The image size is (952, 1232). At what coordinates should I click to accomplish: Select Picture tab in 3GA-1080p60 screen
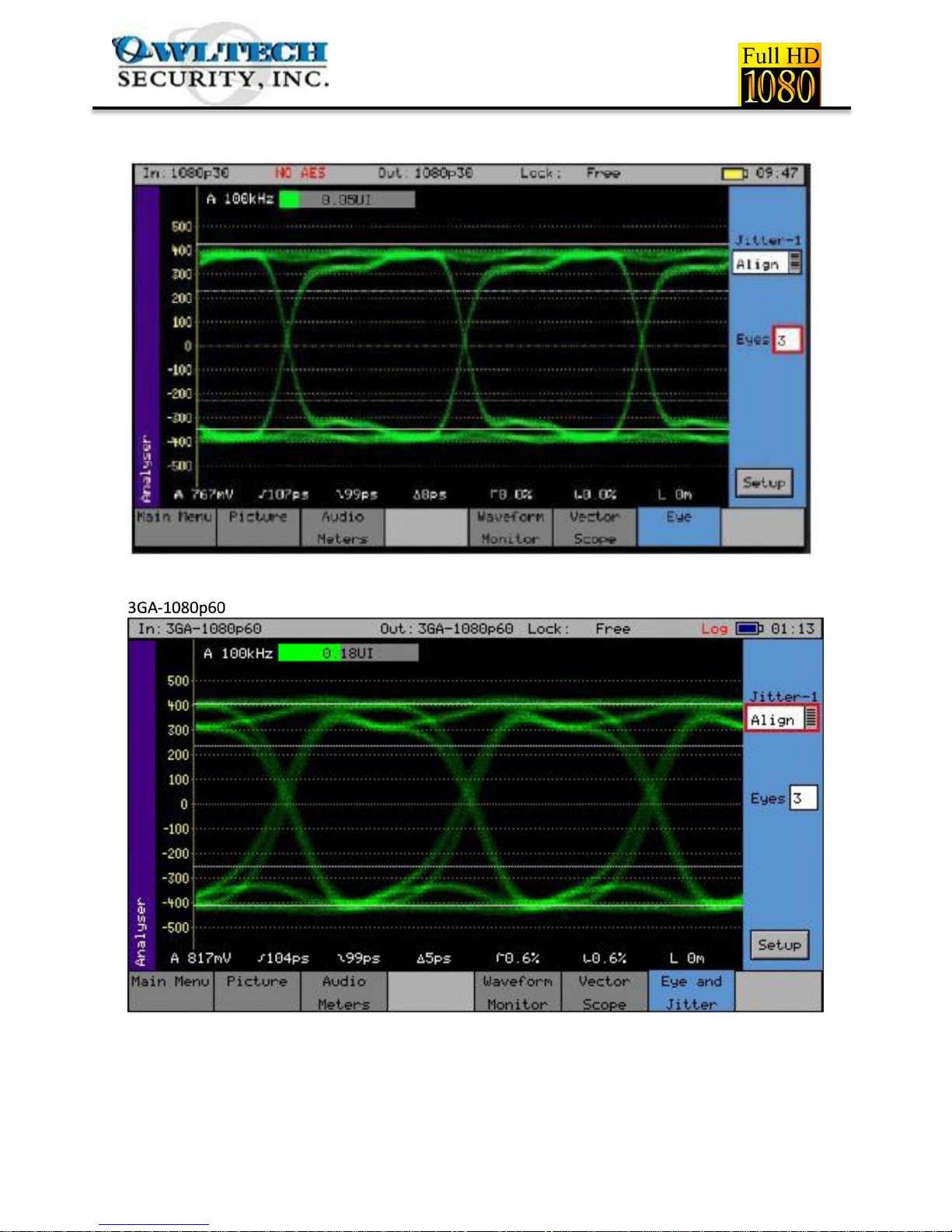pos(257,991)
